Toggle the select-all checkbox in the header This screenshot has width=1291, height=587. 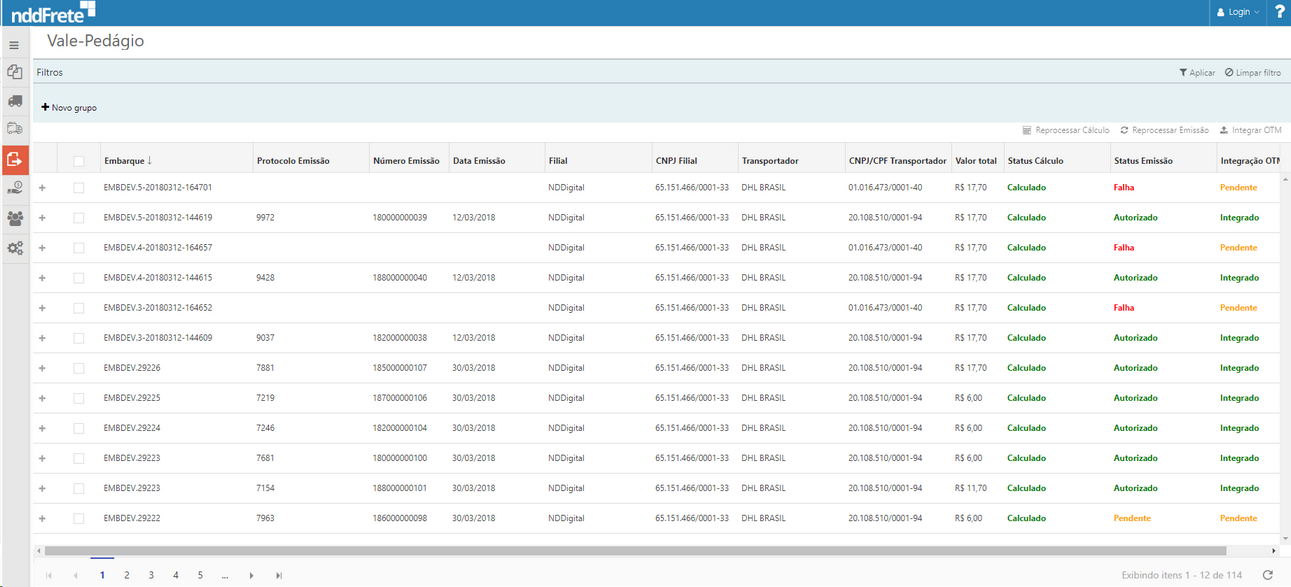click(x=79, y=161)
